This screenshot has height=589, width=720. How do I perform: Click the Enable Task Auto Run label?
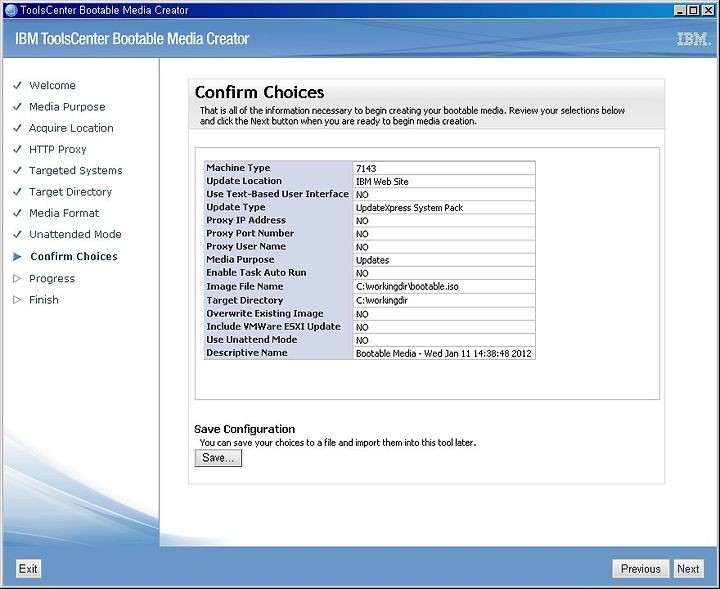tap(256, 272)
